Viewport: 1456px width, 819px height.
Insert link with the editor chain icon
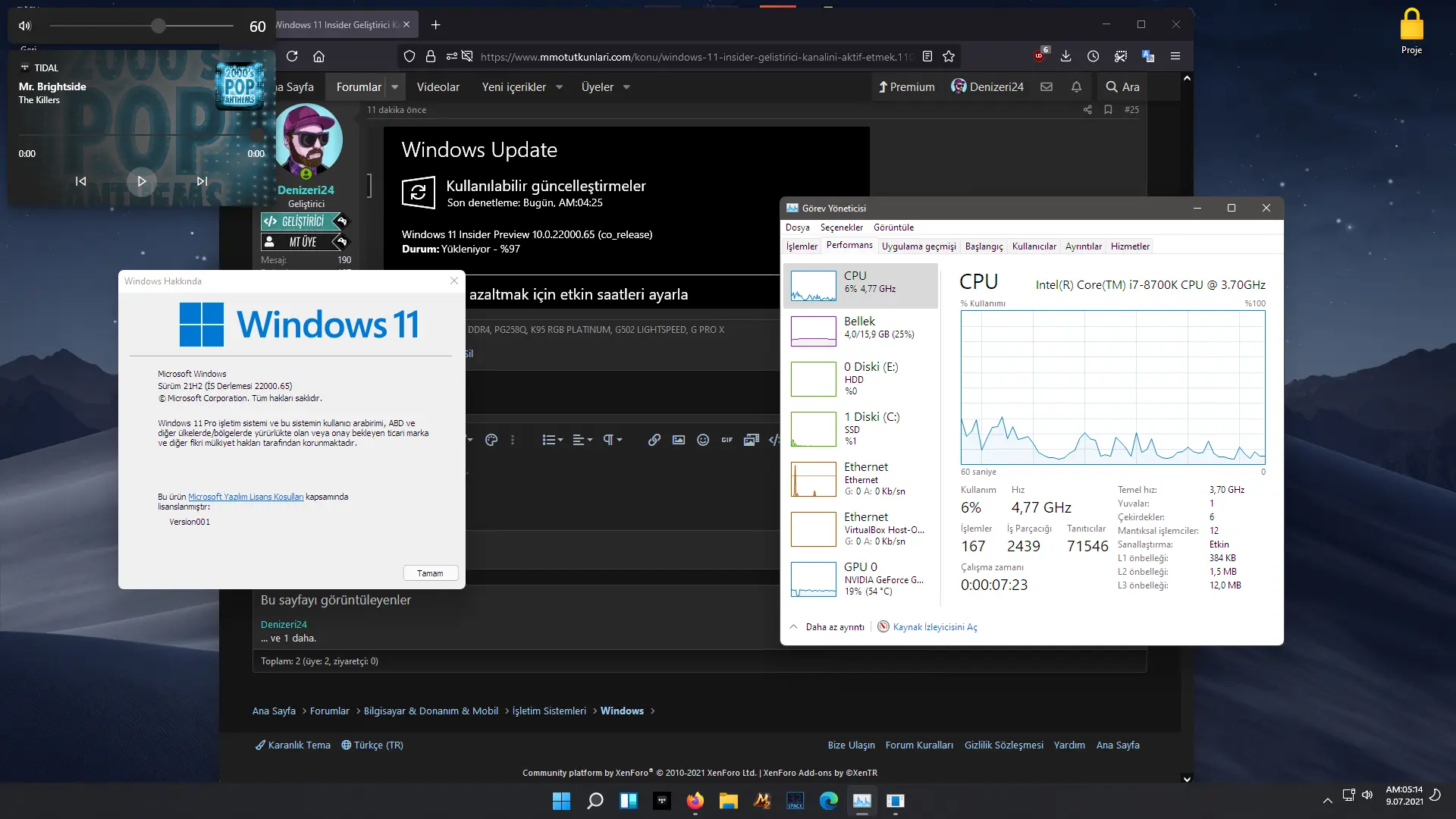pos(654,440)
